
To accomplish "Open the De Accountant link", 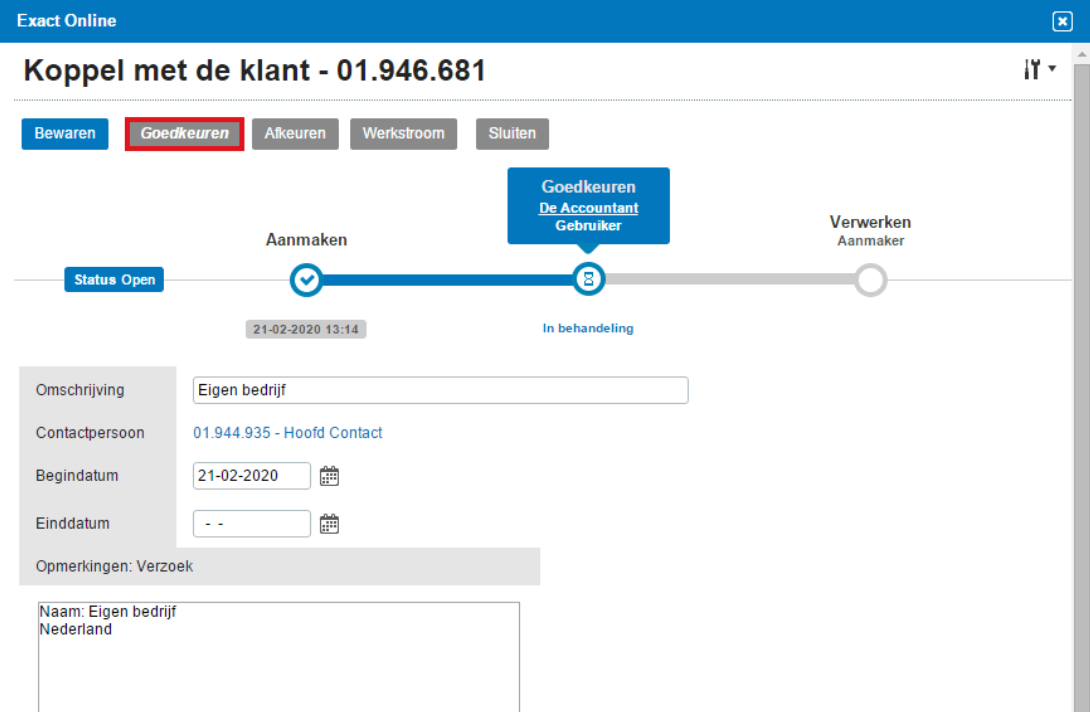I will tap(588, 208).
